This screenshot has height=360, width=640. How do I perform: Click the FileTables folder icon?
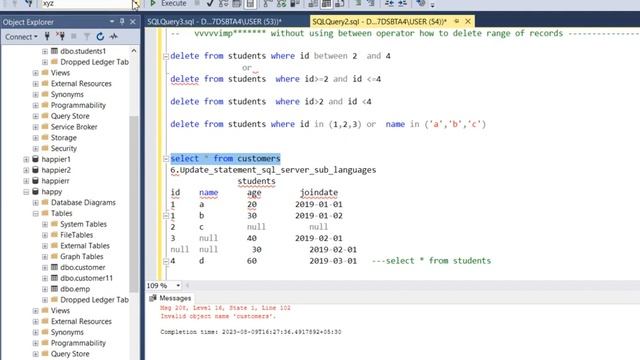click(54, 235)
